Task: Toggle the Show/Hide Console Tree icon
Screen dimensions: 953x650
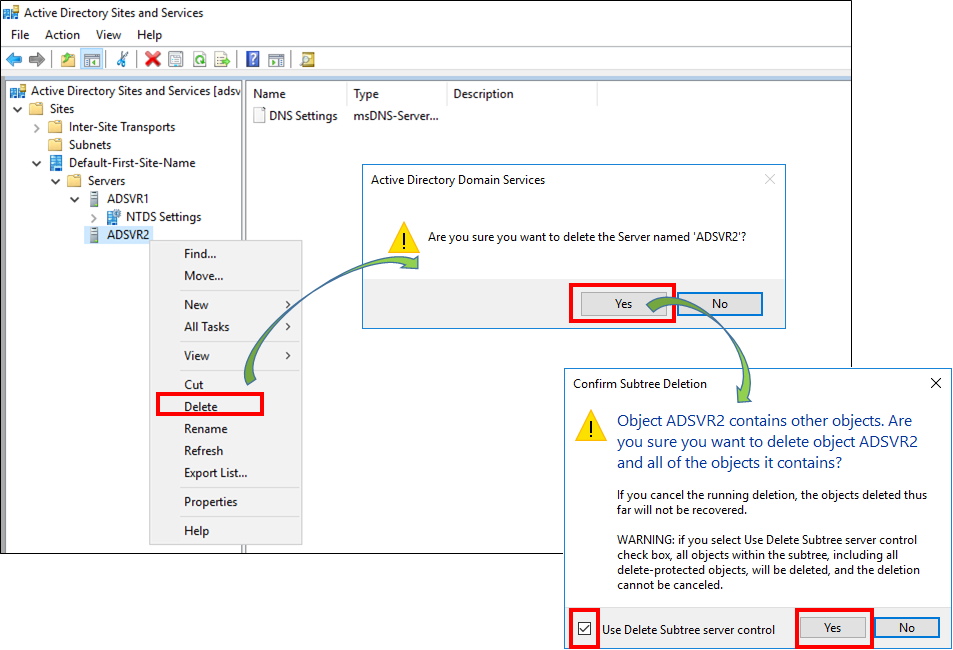Action: click(92, 60)
